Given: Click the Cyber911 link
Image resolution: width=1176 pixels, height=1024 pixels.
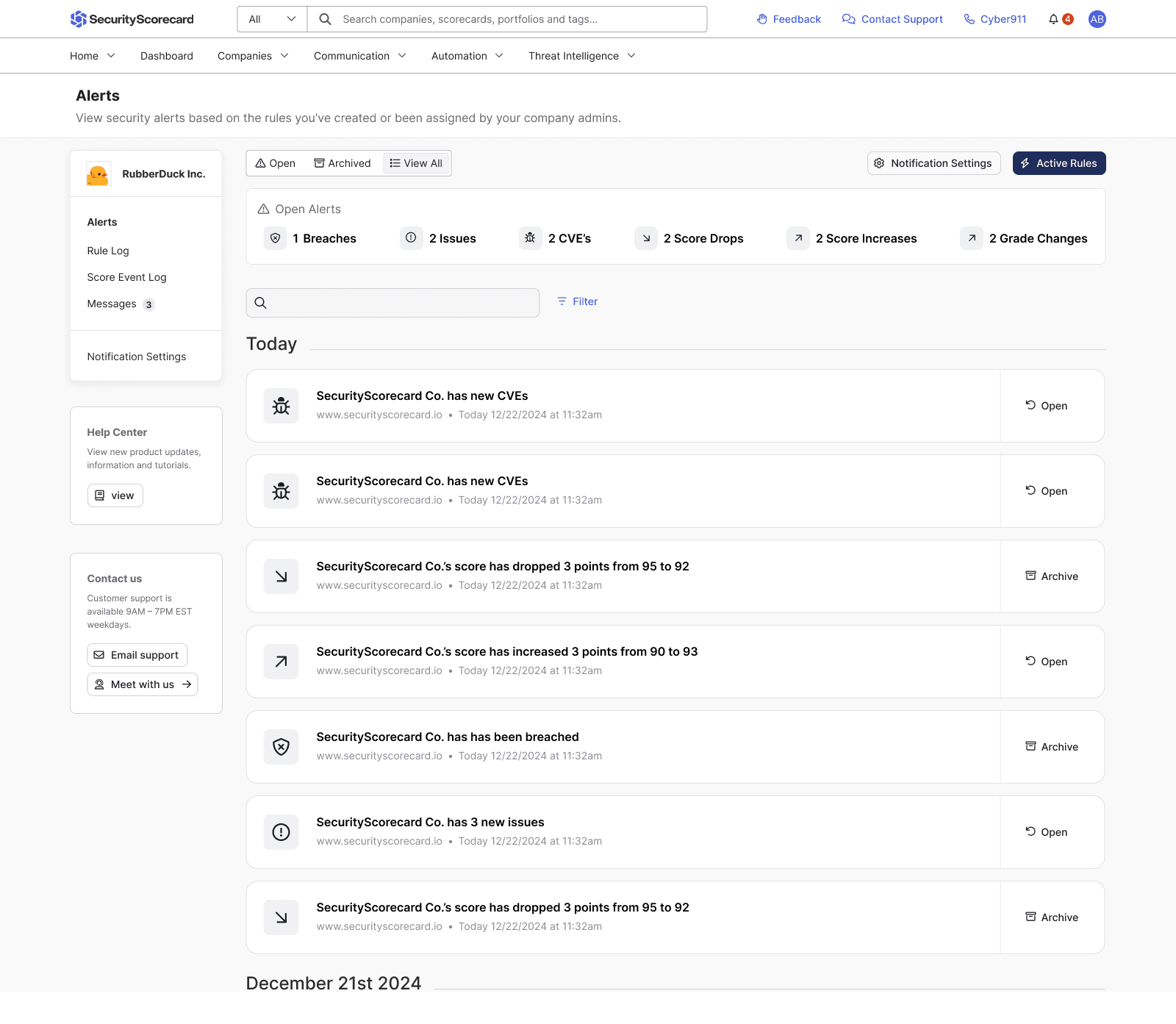Looking at the screenshot, I should (995, 19).
